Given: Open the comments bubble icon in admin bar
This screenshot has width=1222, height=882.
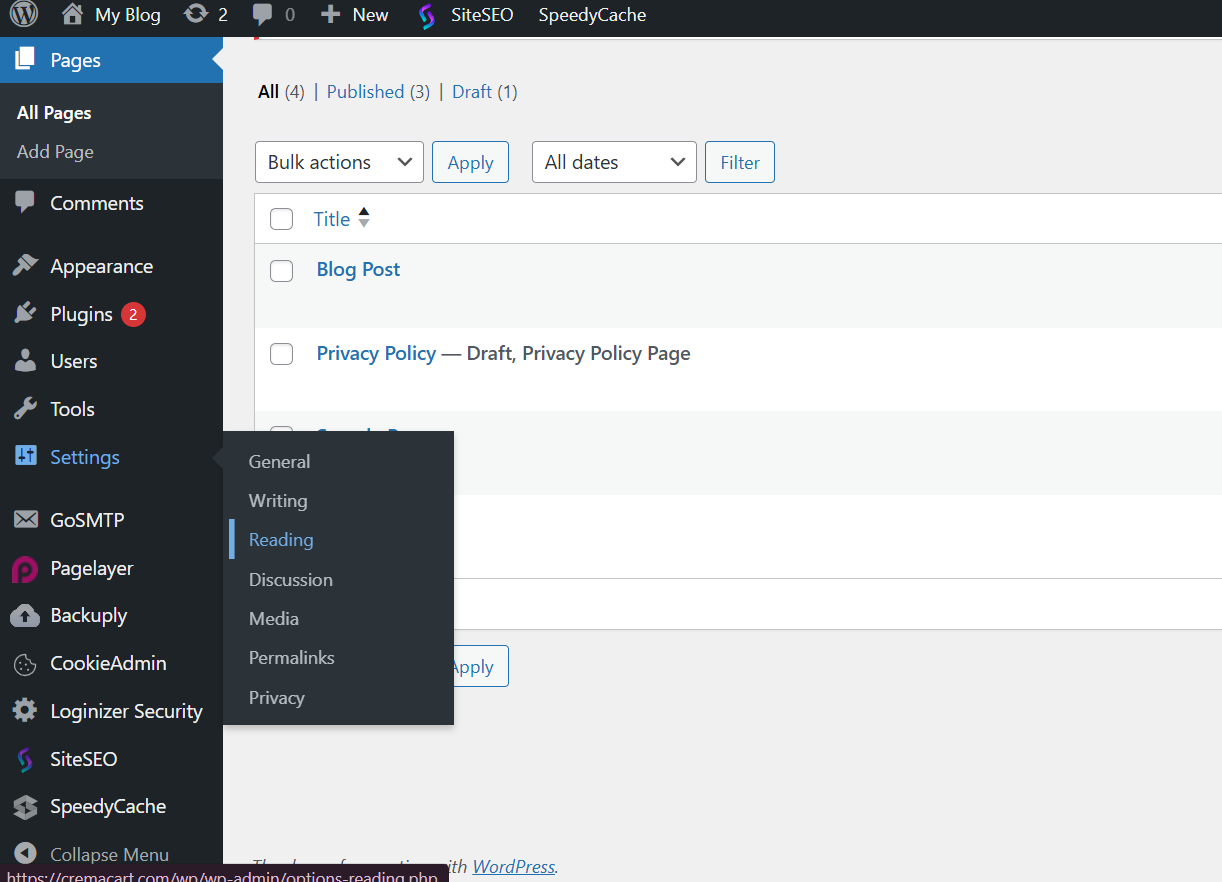Looking at the screenshot, I should click(263, 15).
